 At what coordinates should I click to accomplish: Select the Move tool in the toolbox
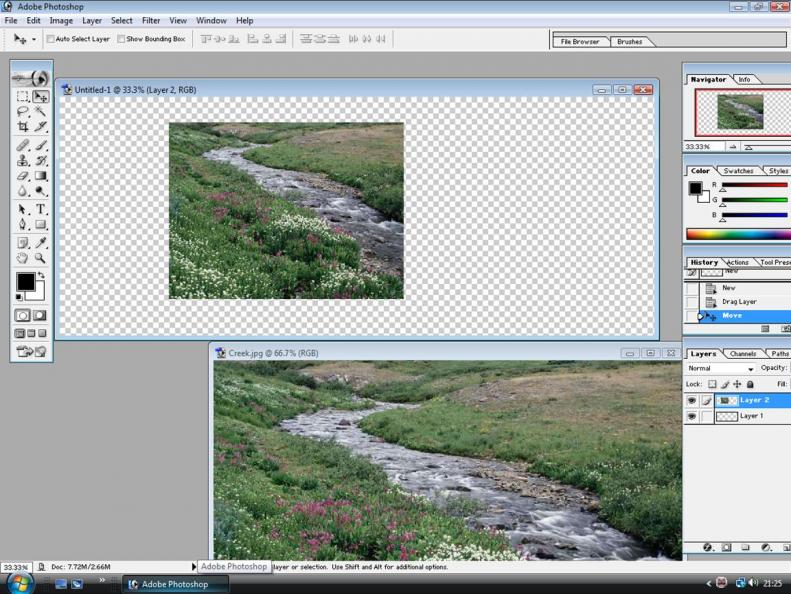[40, 96]
